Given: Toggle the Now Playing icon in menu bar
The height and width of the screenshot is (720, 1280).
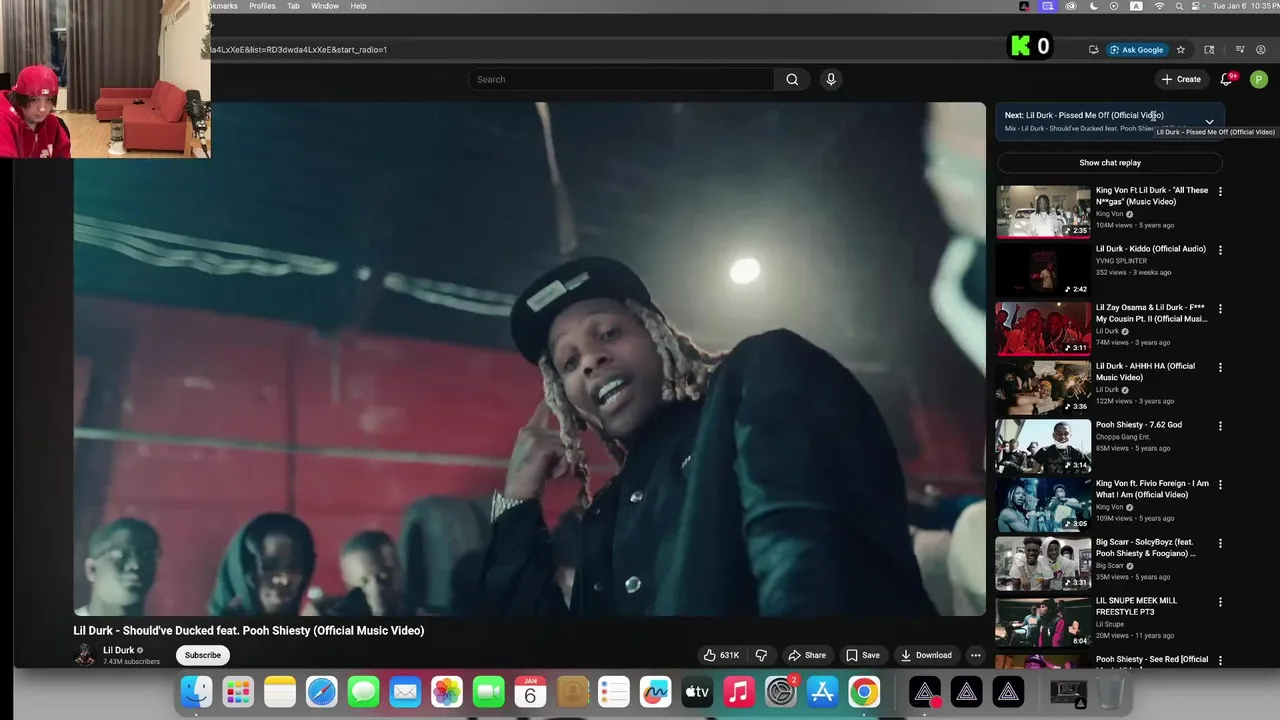Looking at the screenshot, I should (1114, 6).
